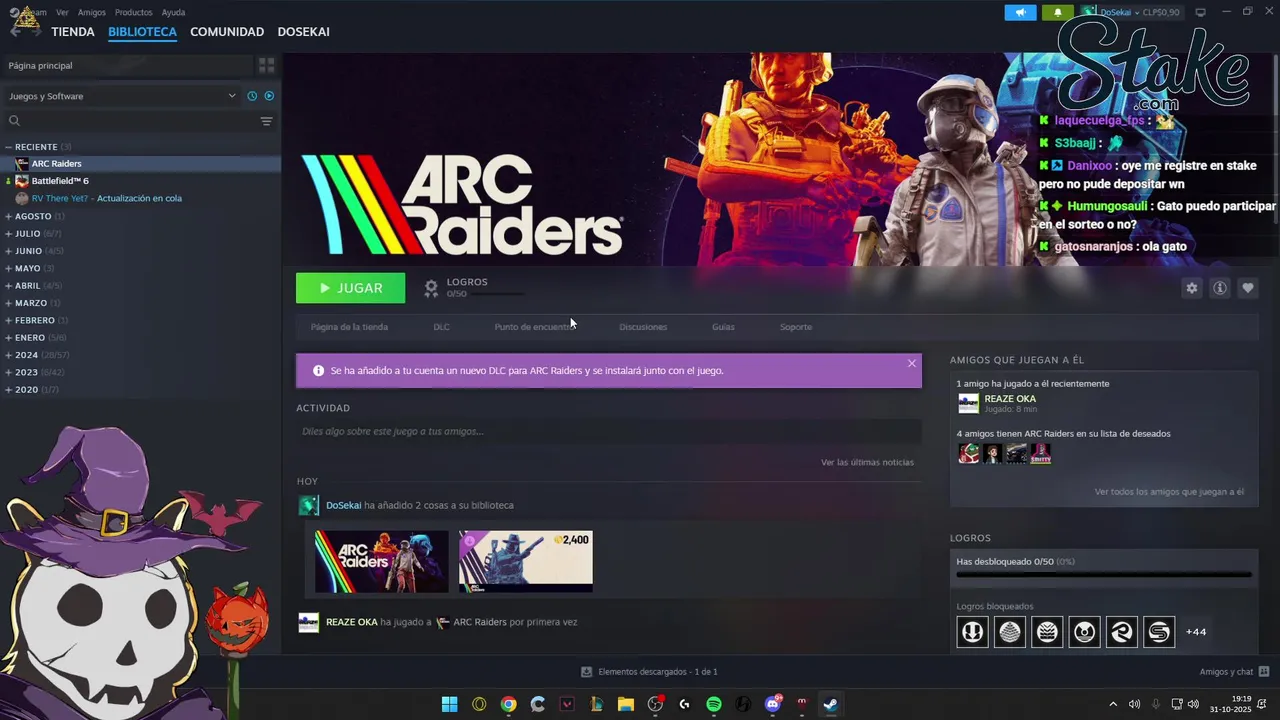Open the Ver menu

[62, 12]
